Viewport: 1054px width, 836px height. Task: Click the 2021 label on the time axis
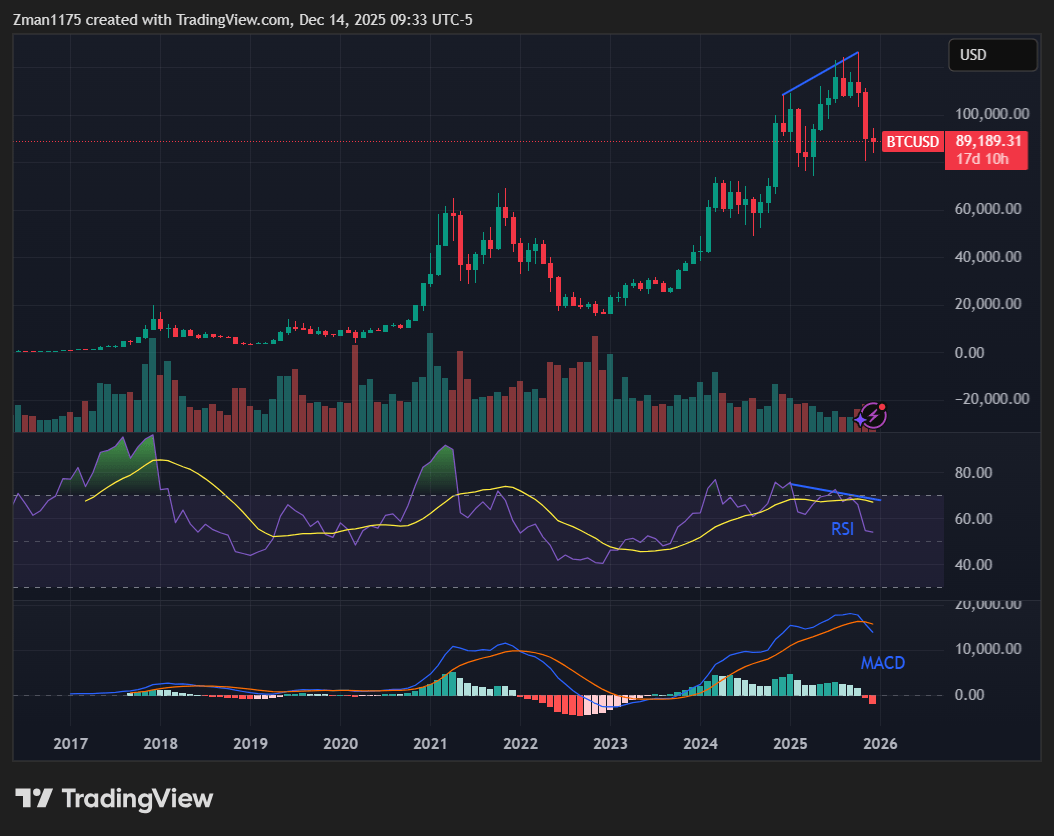(x=430, y=744)
